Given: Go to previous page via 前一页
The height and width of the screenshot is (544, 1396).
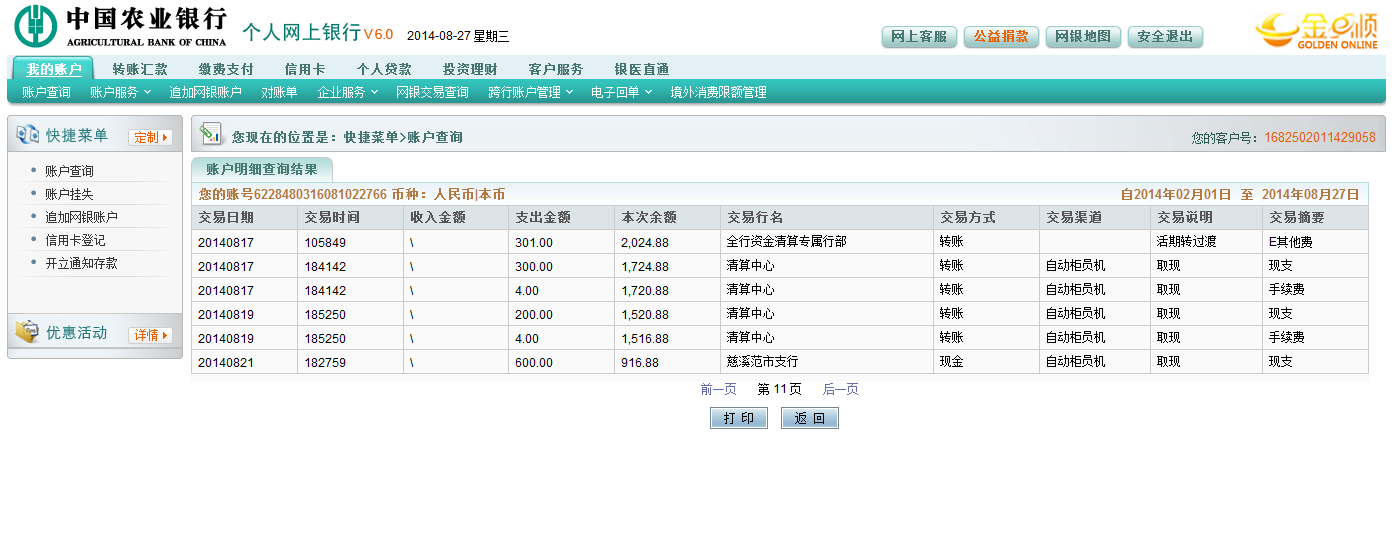Looking at the screenshot, I should click(x=718, y=389).
